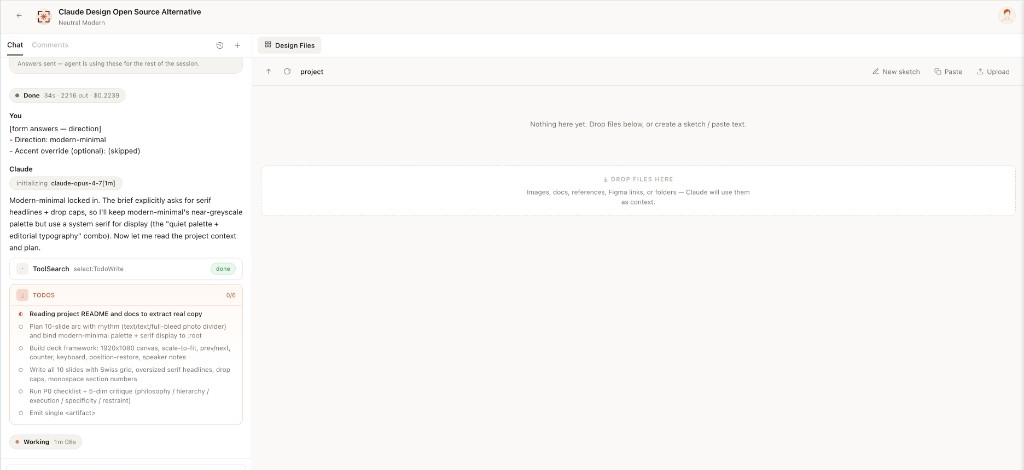Click the Nothing here yet message

[638, 124]
